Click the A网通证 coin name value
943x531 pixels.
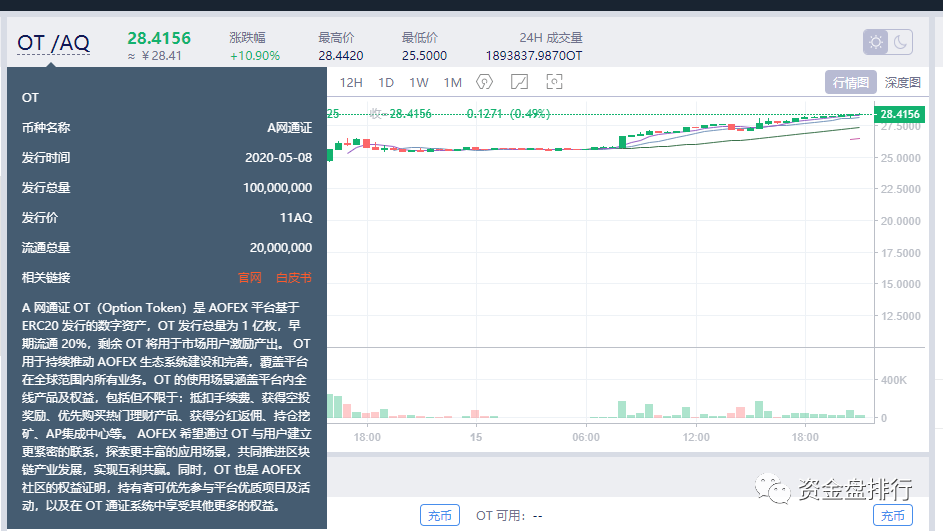pos(290,127)
